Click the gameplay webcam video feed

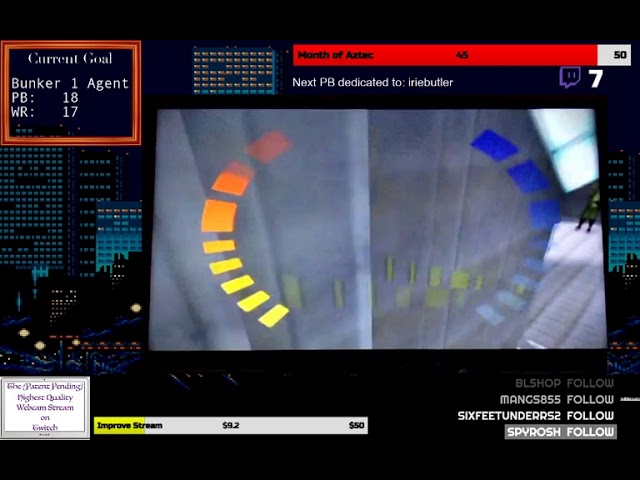click(378, 229)
